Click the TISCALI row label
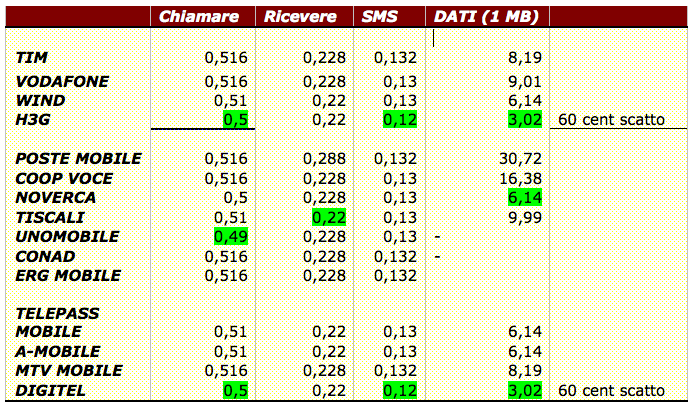The width and height of the screenshot is (696, 412). [50, 218]
